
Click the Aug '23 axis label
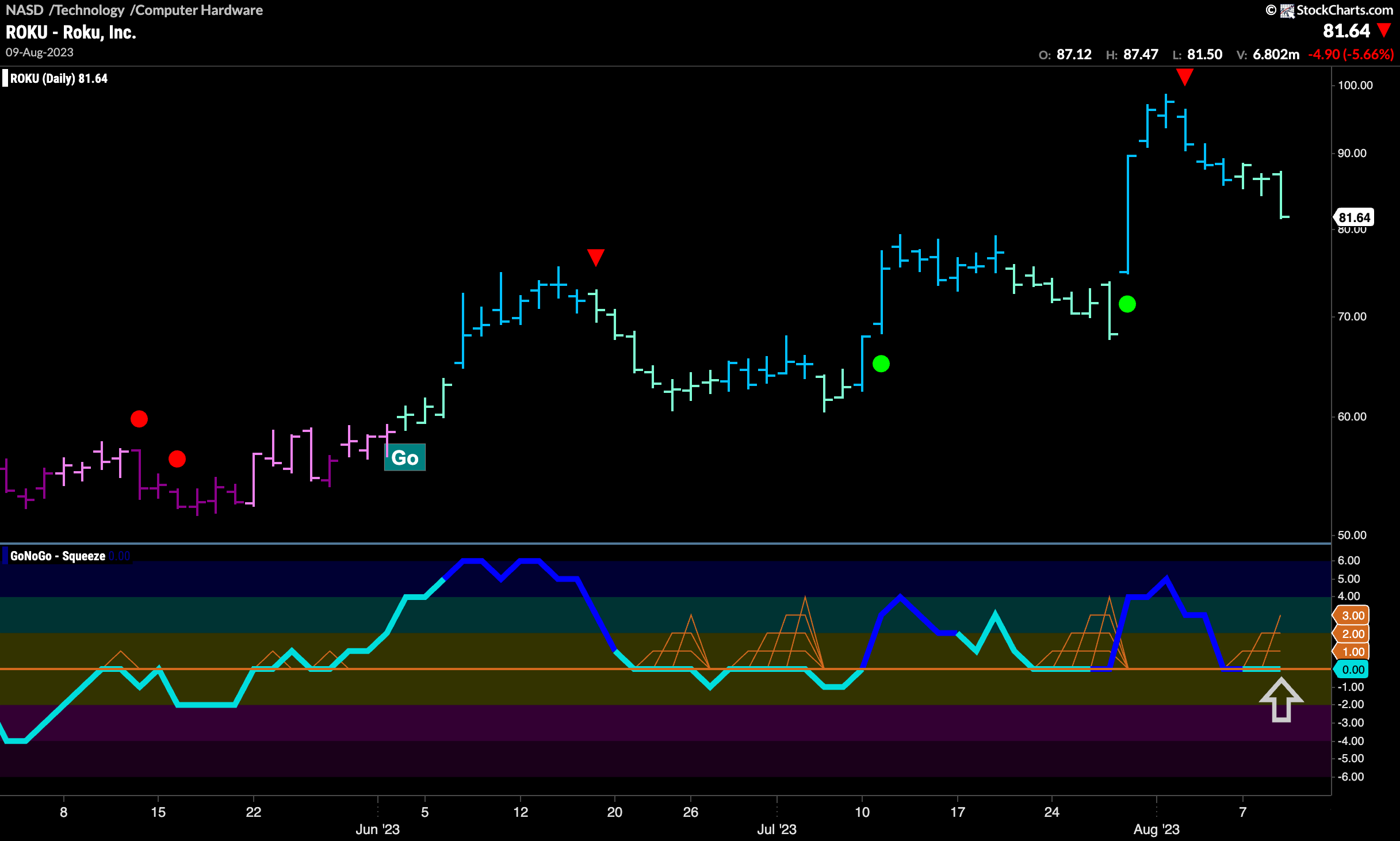tap(1156, 829)
